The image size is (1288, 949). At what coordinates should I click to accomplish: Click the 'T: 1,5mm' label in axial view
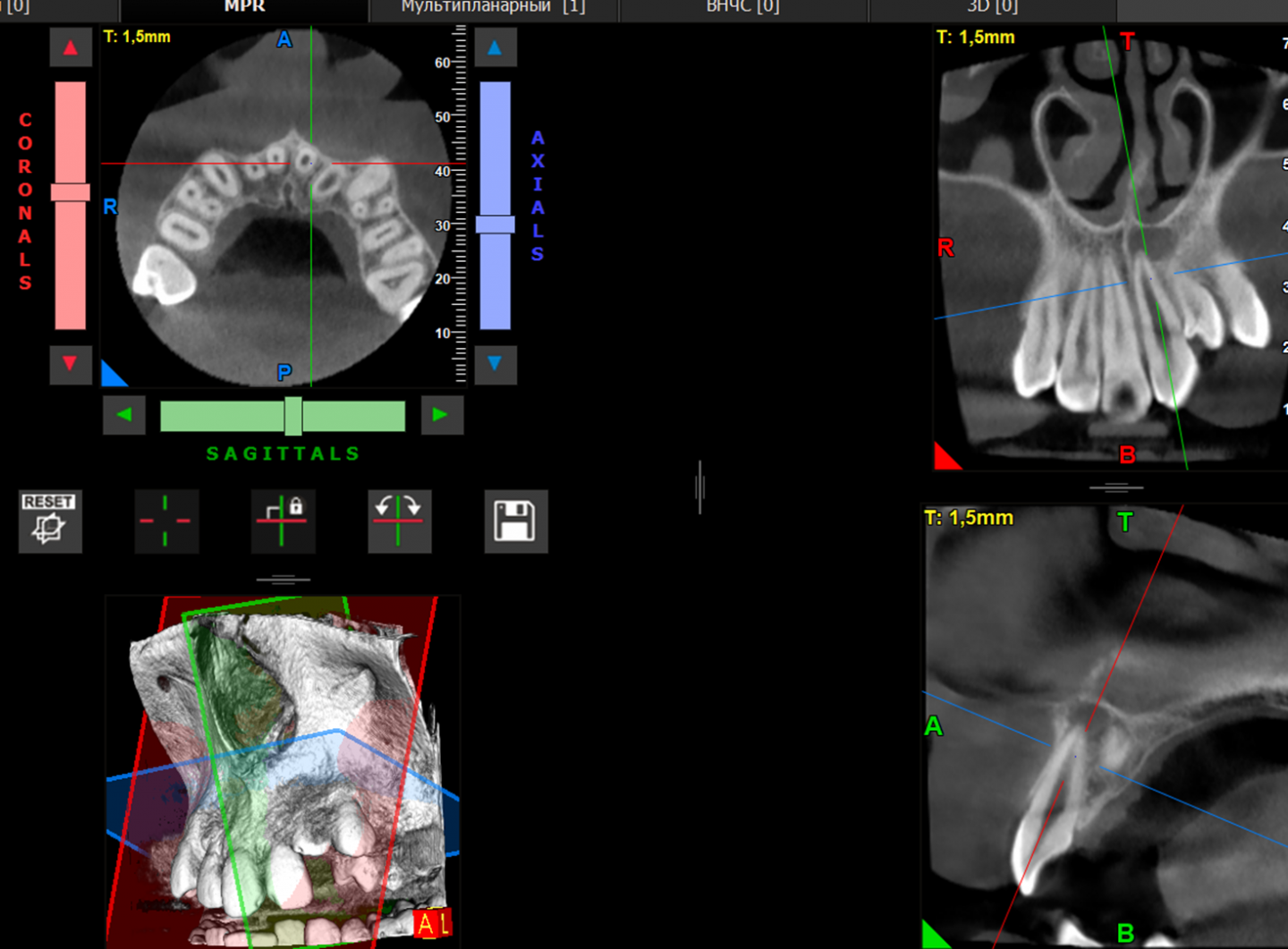pyautogui.click(x=137, y=37)
